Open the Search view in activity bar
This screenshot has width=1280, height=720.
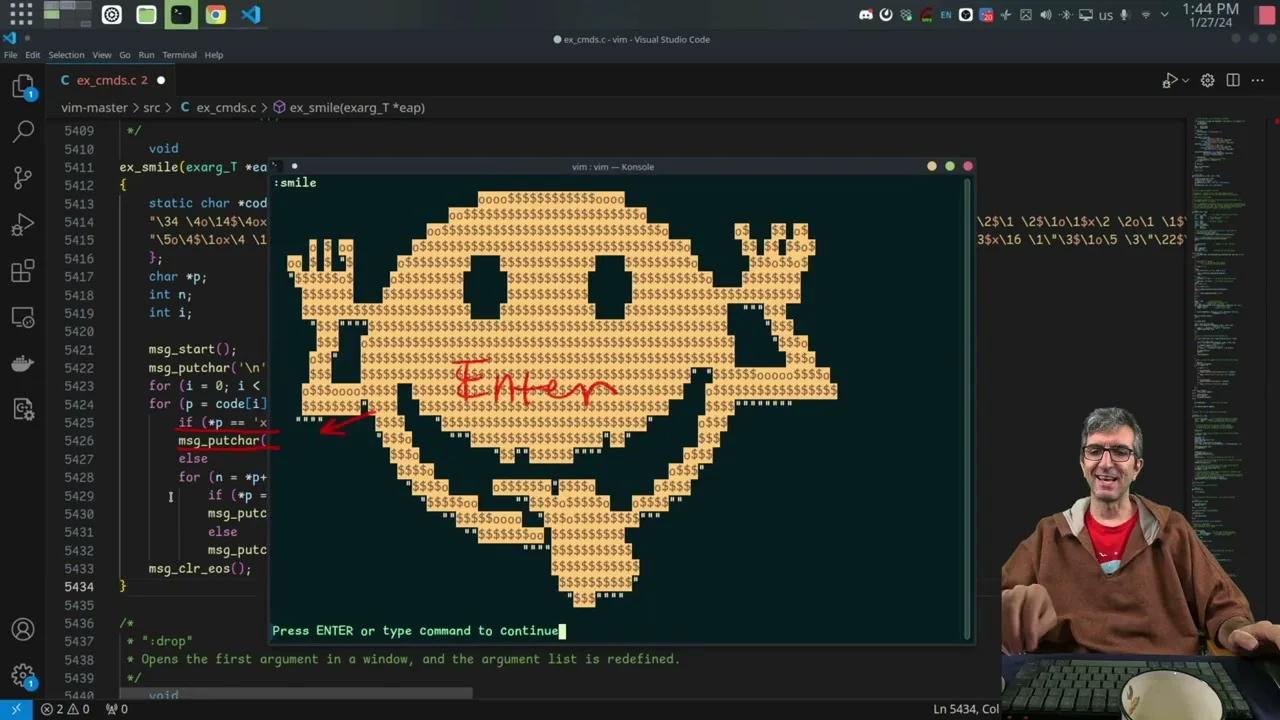pyautogui.click(x=23, y=131)
